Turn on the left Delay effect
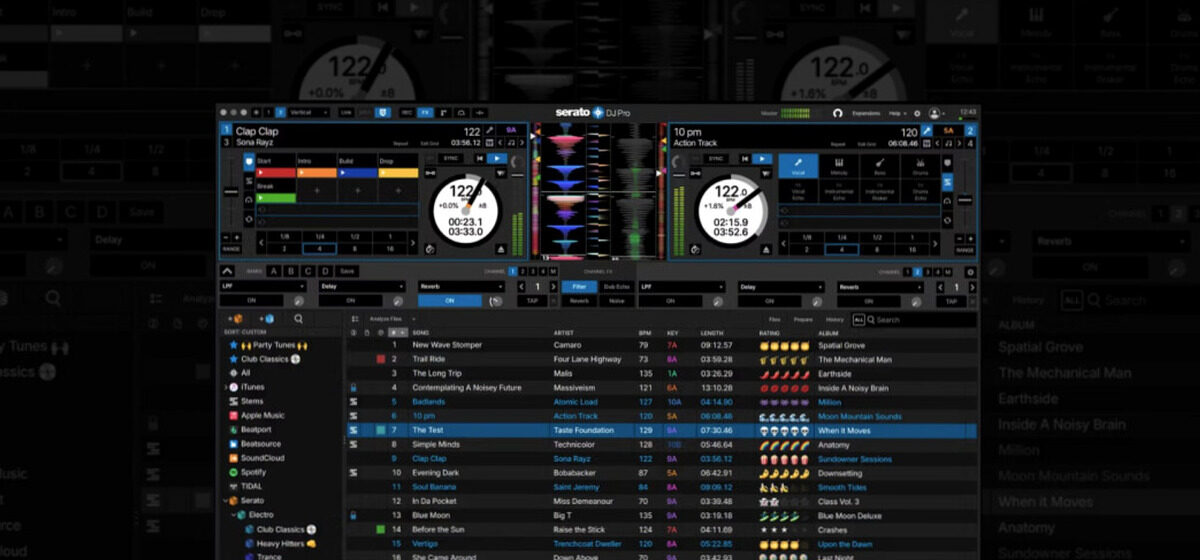This screenshot has height=560, width=1200. pyautogui.click(x=350, y=300)
